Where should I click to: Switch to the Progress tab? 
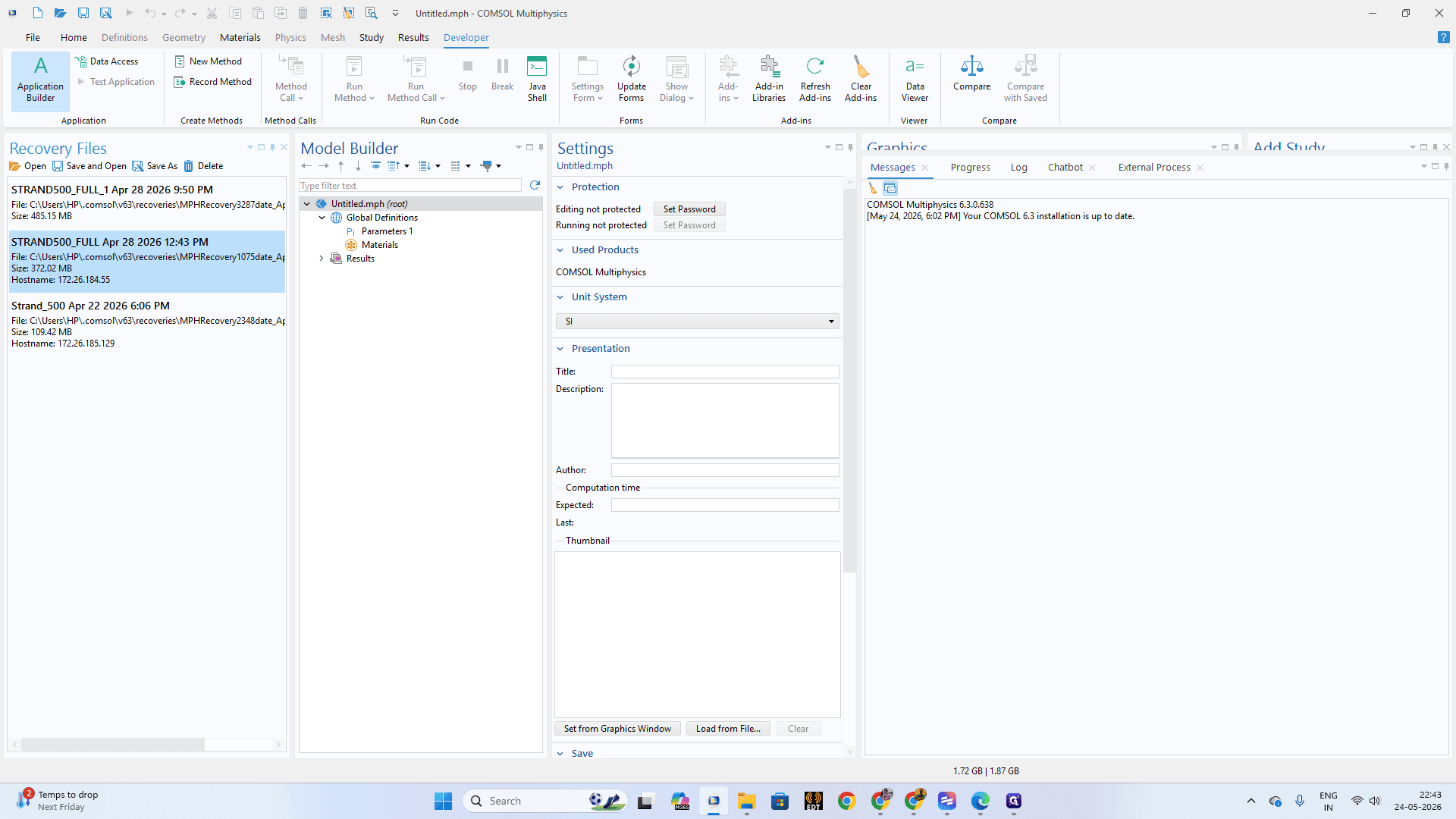coord(970,168)
